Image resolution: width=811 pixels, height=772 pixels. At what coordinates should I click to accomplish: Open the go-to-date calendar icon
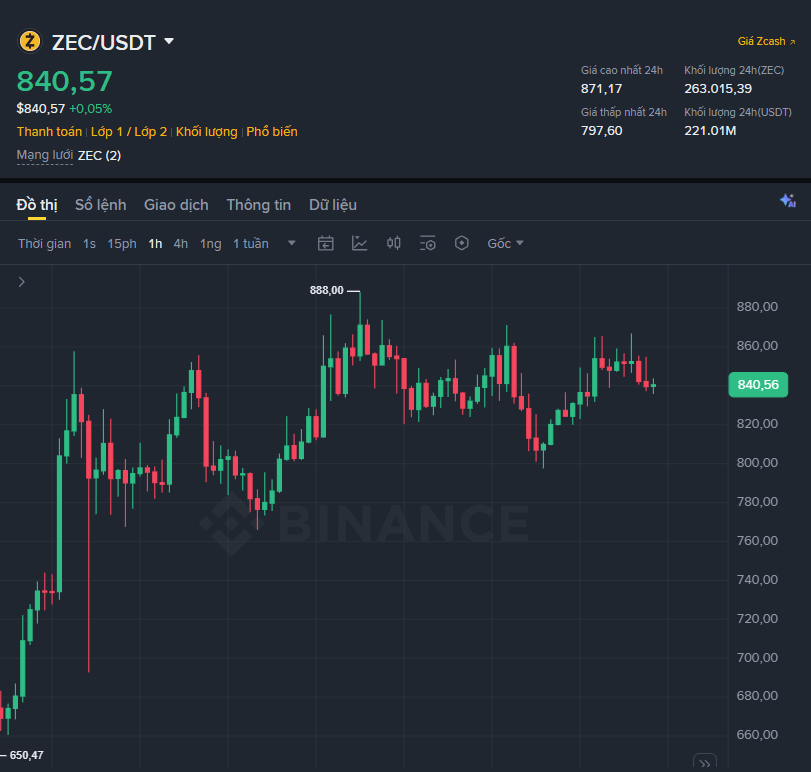(325, 243)
